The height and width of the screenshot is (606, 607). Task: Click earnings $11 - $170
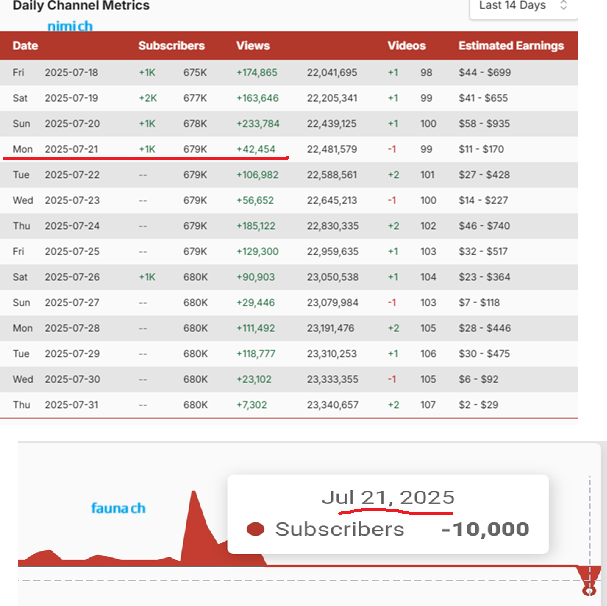(481, 149)
